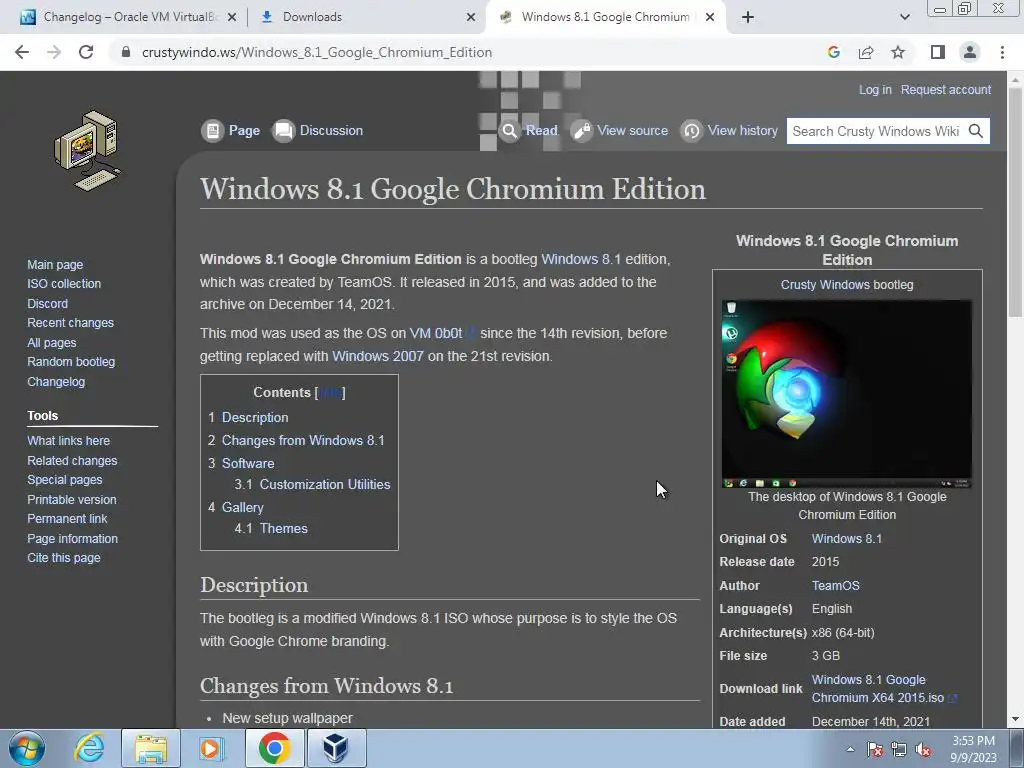Click Random bootleg link
Viewport: 1024px width, 768px height.
pyautogui.click(x=71, y=361)
